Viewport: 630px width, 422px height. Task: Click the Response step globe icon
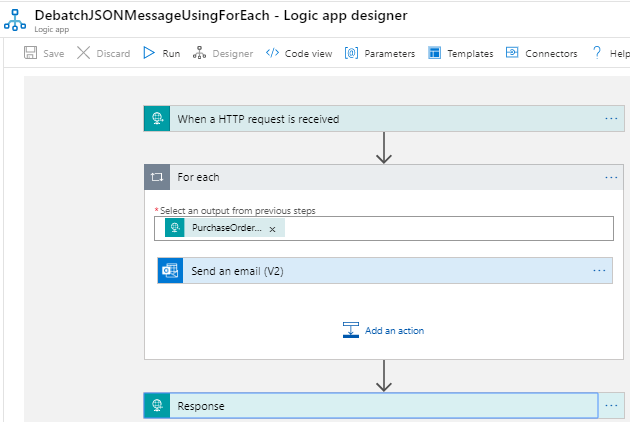pos(157,406)
